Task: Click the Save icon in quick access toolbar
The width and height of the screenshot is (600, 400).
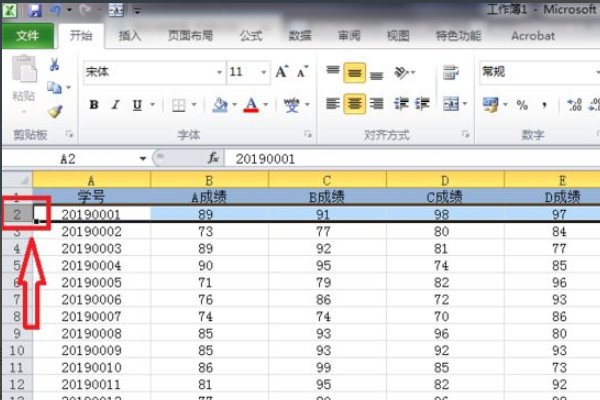Action: [35, 10]
